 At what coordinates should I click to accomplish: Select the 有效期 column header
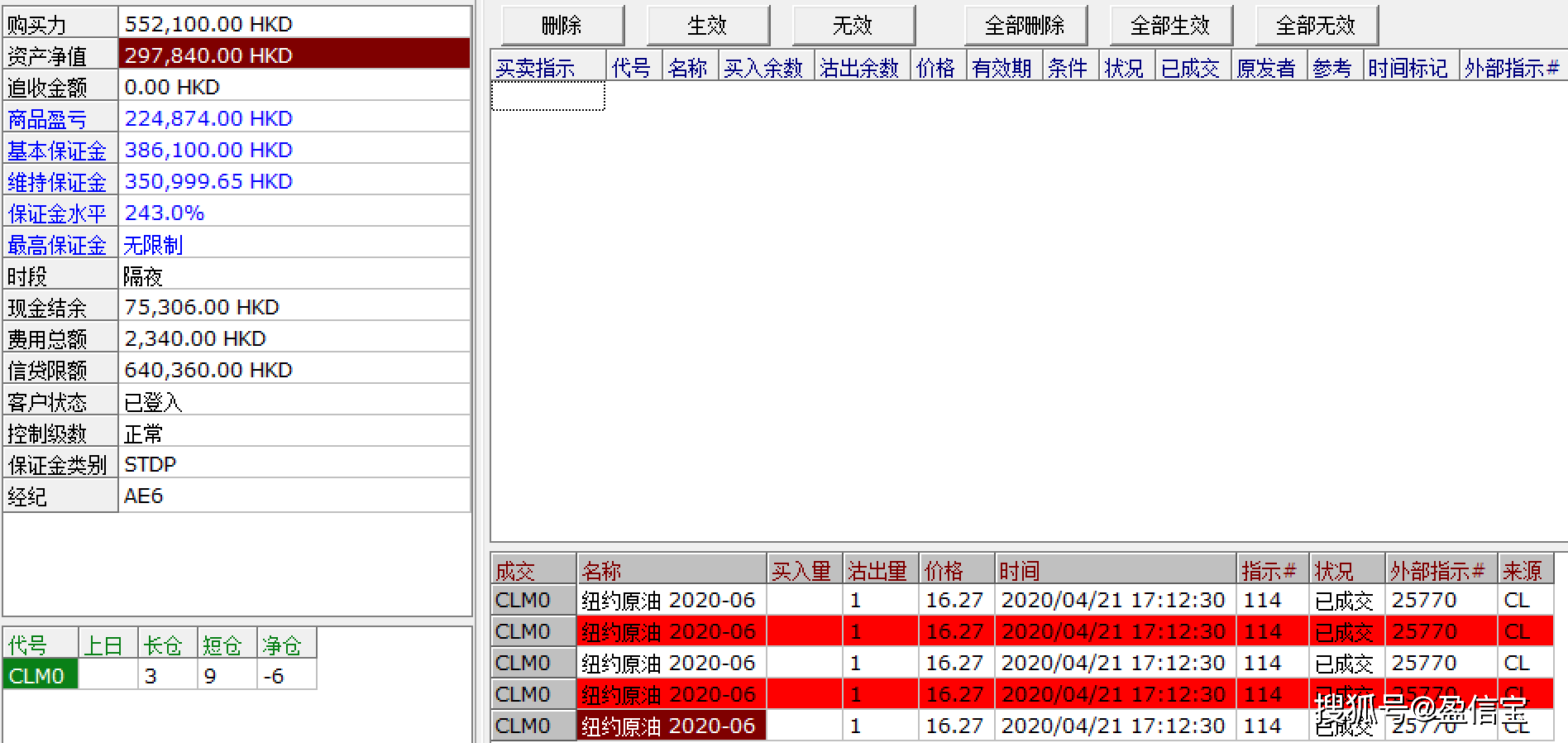(x=1004, y=67)
